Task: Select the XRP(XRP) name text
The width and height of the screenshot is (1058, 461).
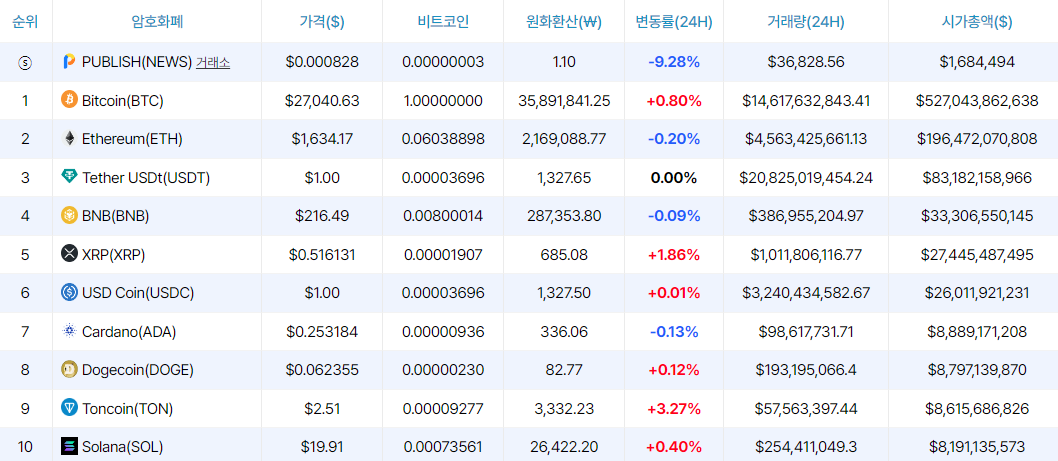Action: tap(113, 254)
